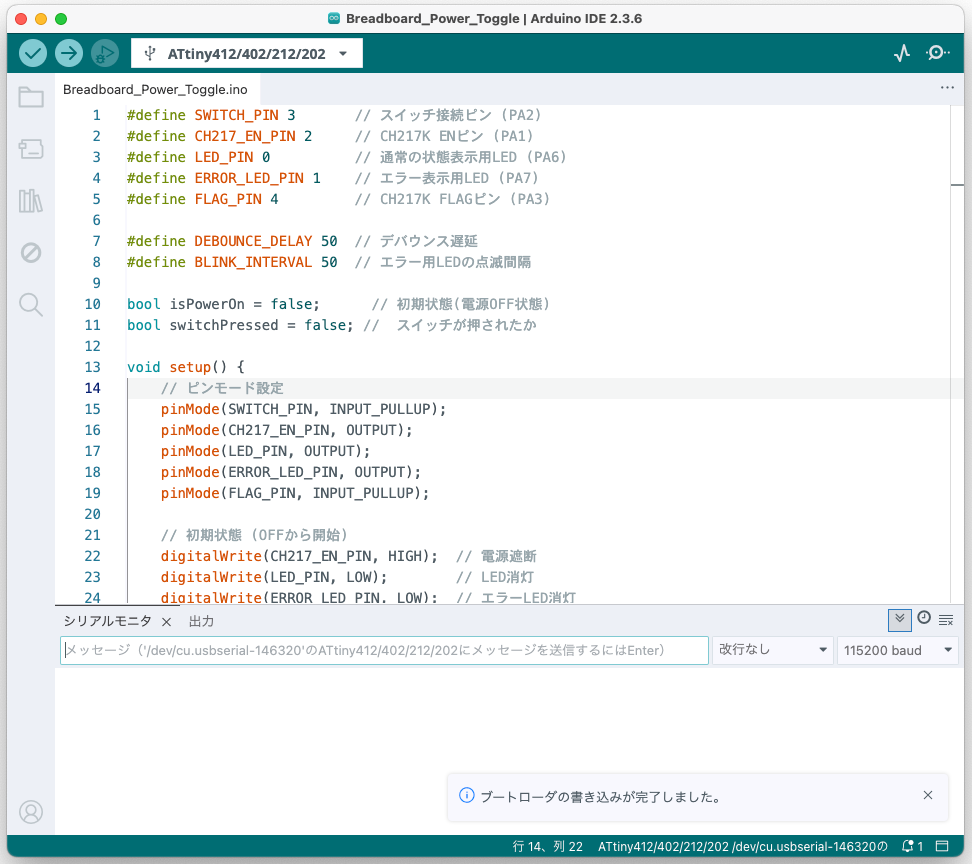This screenshot has height=864, width=972.
Task: Change the 115200 baud rate dropdown
Action: click(x=897, y=650)
